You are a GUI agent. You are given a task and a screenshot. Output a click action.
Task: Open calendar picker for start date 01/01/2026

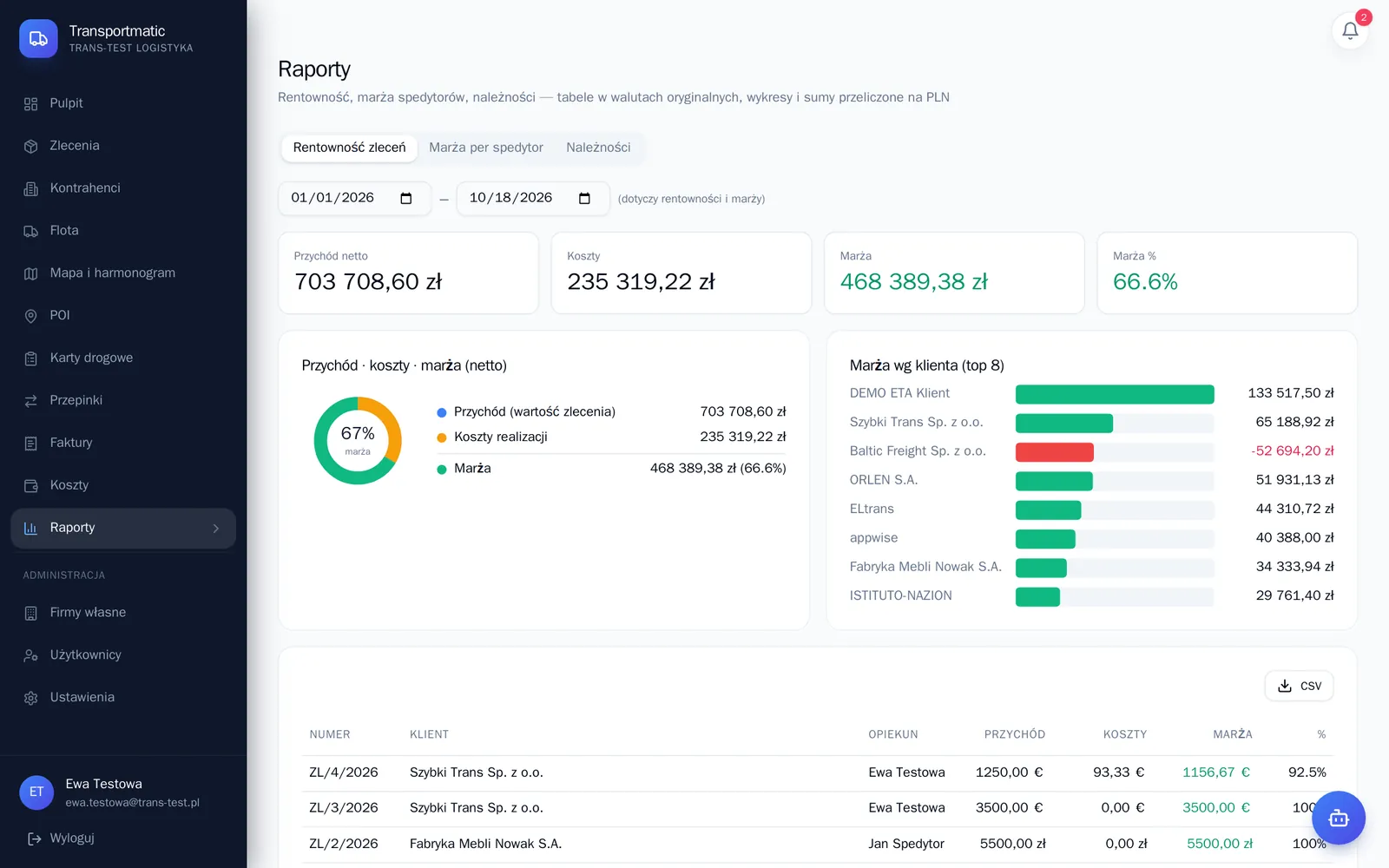(x=405, y=199)
